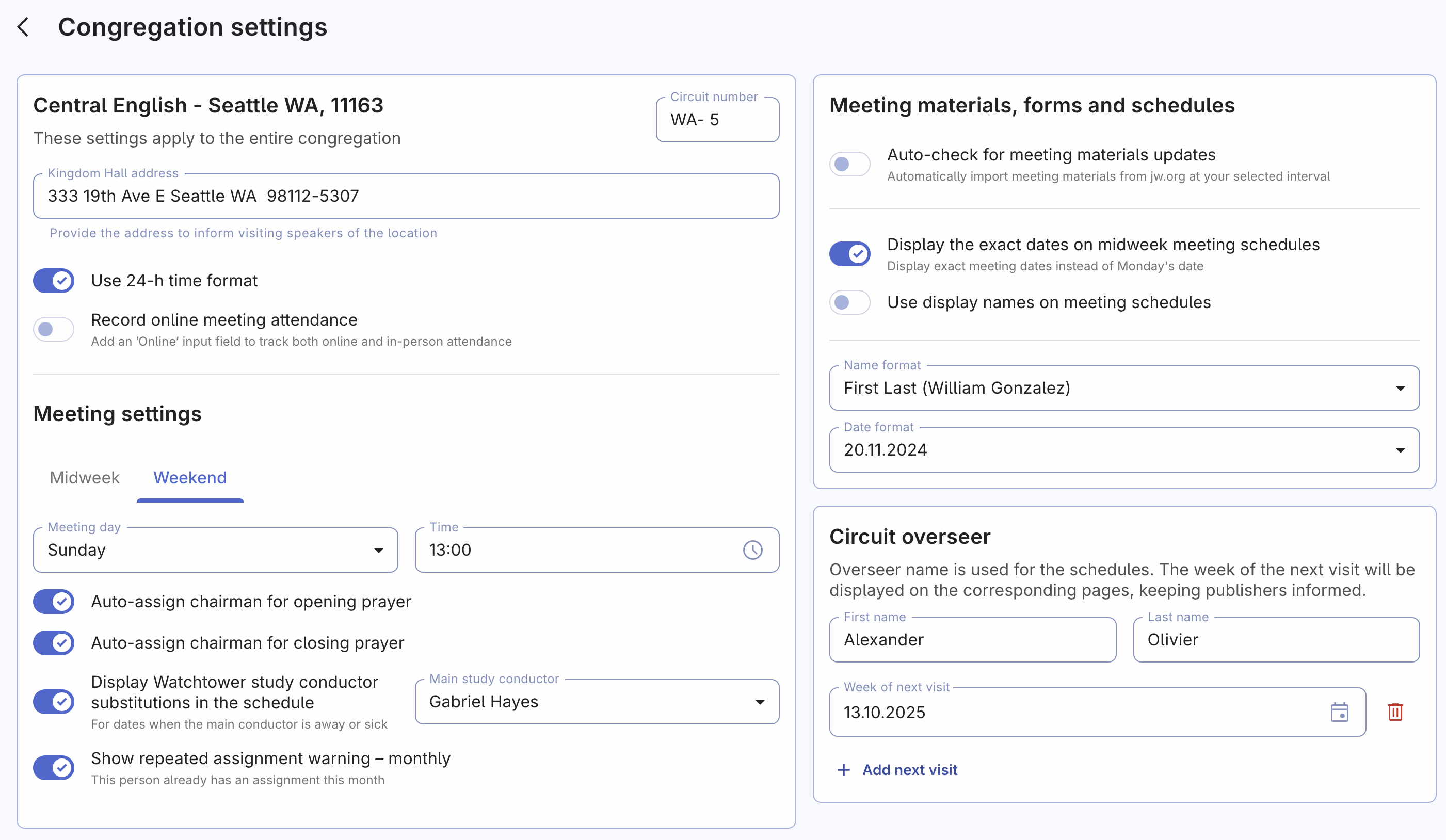
Task: Enable Use display names on meeting schedules
Action: click(x=850, y=302)
